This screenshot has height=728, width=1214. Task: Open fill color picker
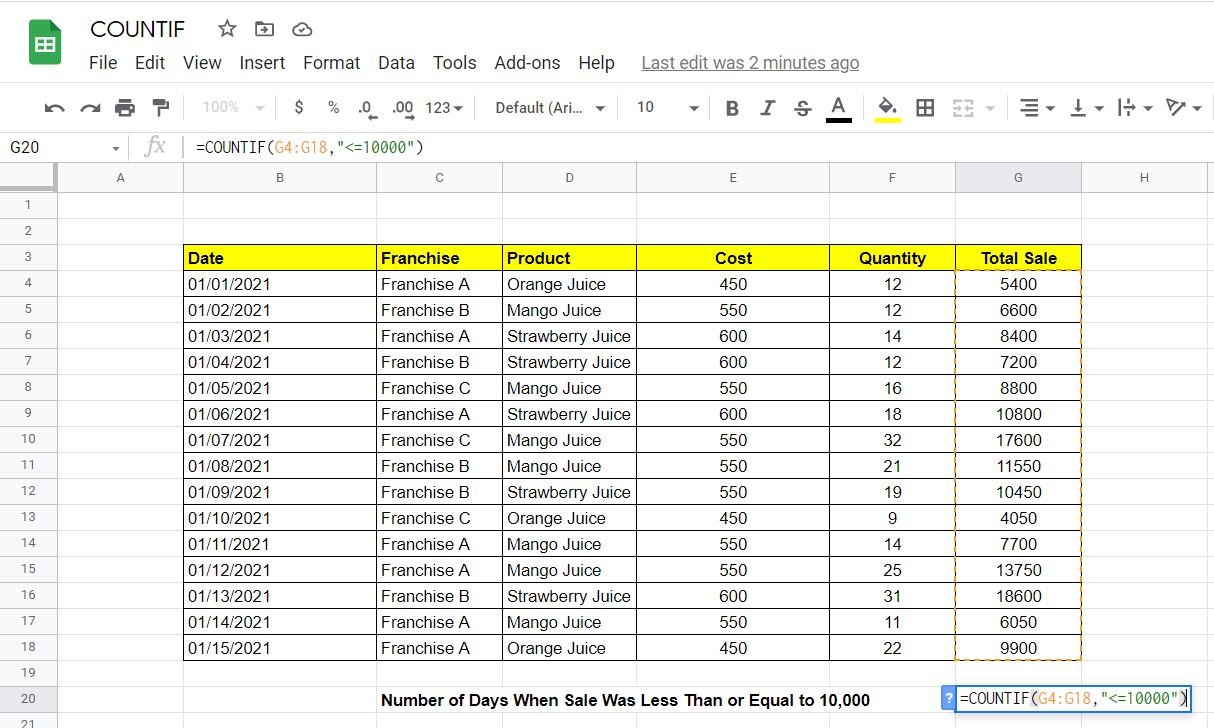[x=888, y=108]
